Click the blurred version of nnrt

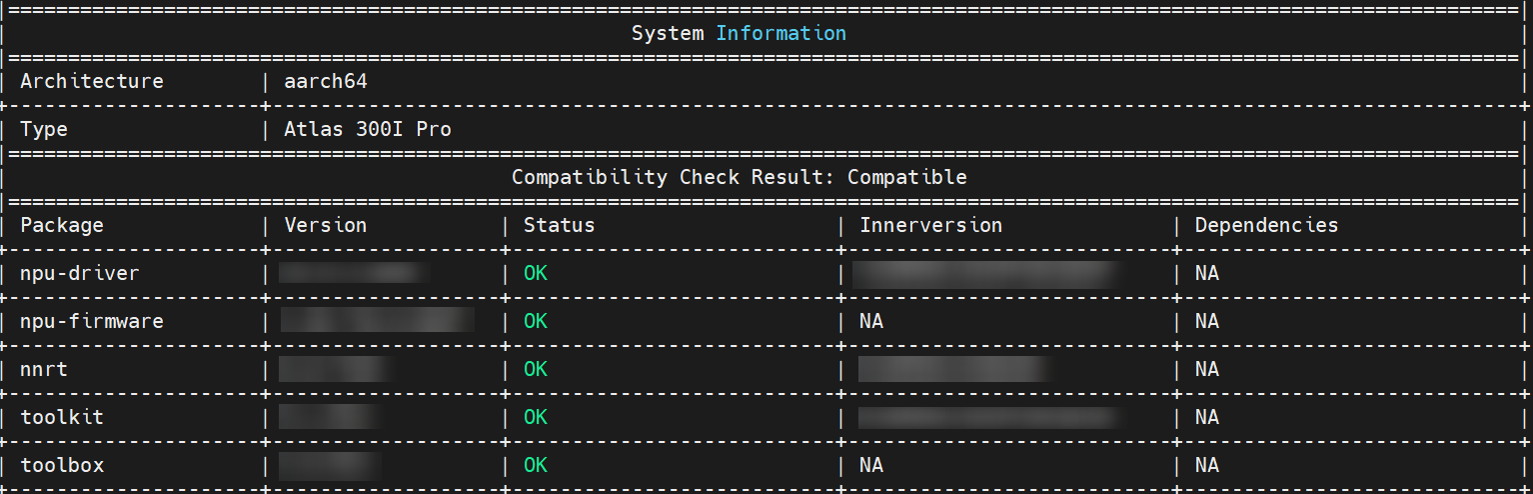pos(334,369)
